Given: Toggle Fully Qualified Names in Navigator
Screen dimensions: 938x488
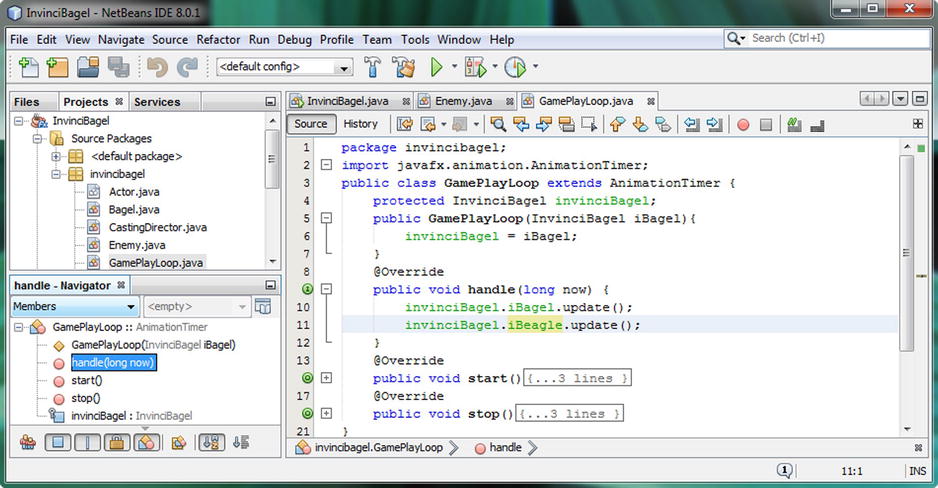Looking at the screenshot, I should coord(179,443).
